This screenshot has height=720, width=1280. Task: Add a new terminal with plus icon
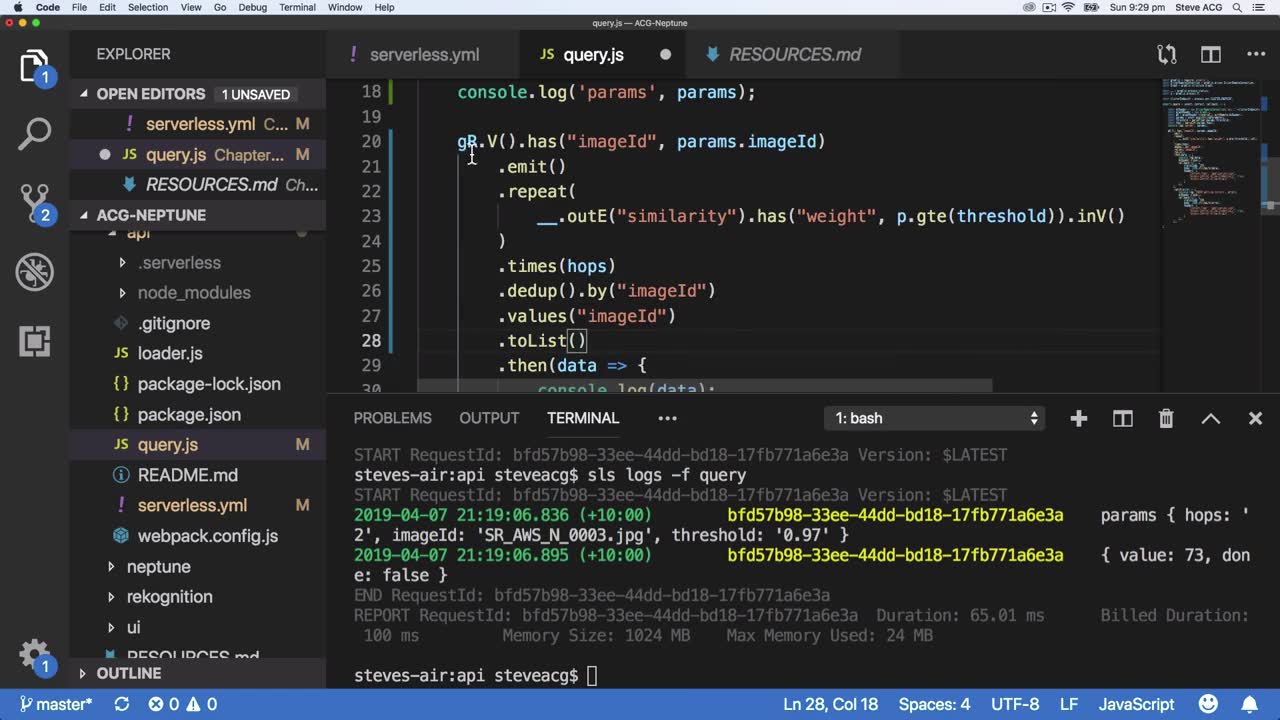[1078, 419]
